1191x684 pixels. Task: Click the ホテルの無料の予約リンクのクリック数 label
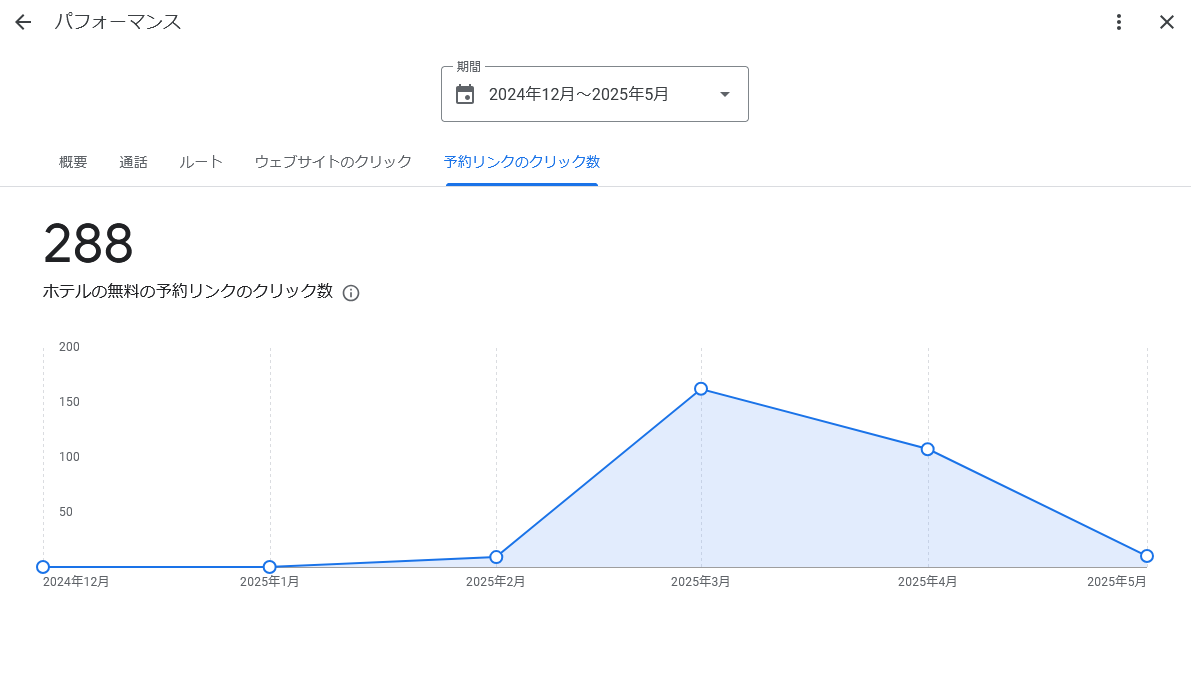[188, 292]
